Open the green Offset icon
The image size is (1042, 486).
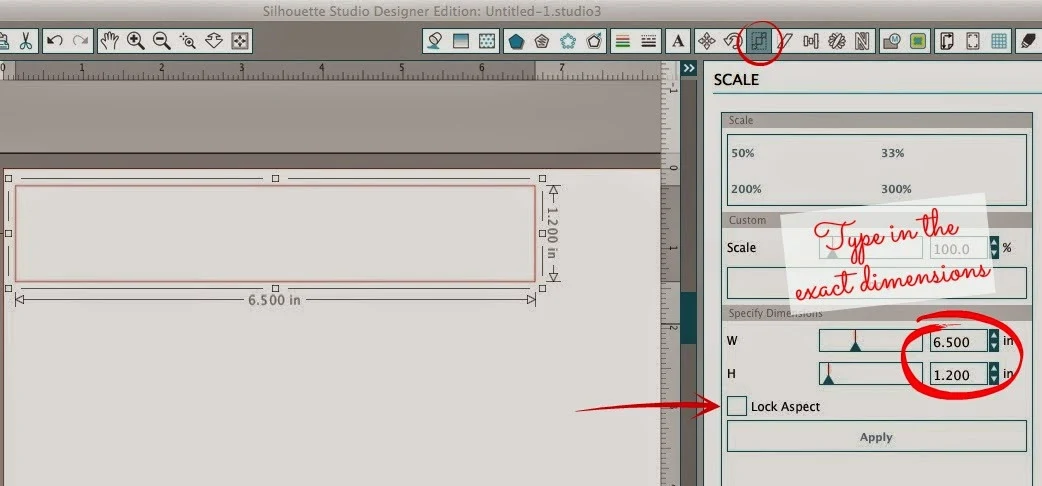click(917, 41)
